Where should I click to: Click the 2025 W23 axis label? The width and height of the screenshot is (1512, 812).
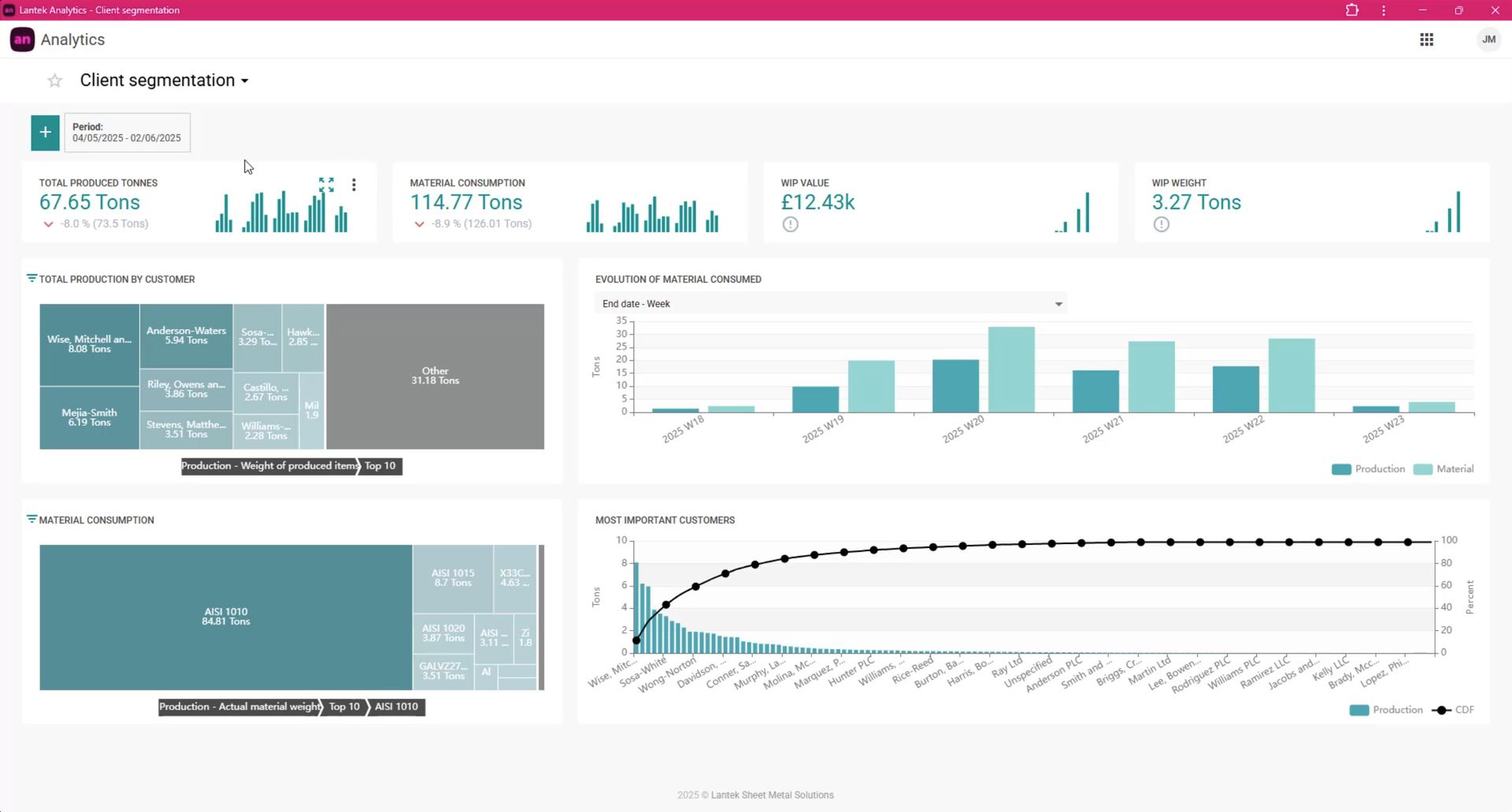[x=1383, y=430]
